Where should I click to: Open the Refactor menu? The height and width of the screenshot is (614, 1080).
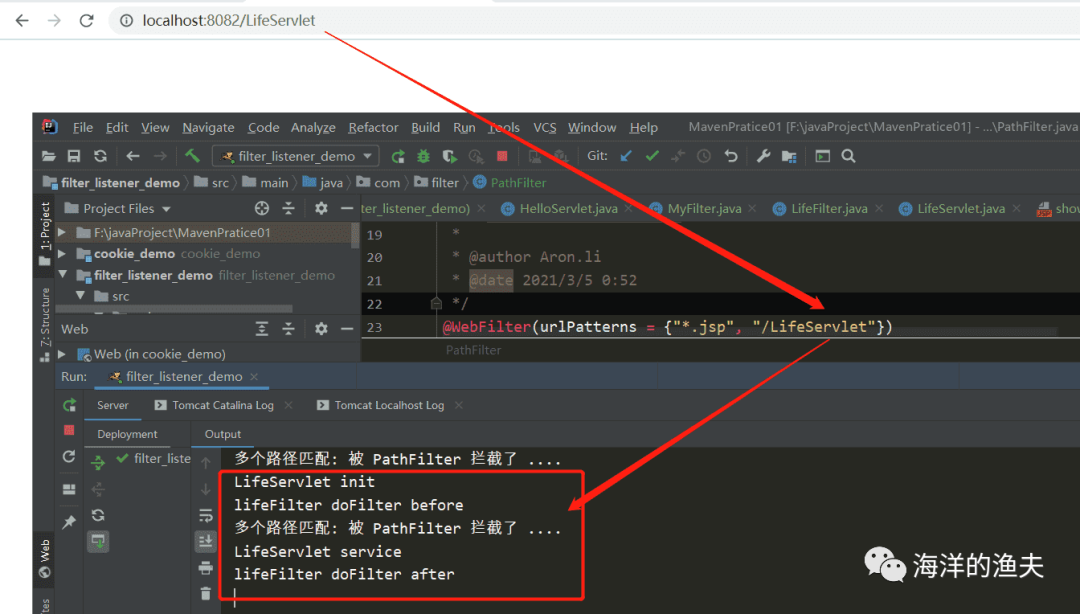coord(373,127)
